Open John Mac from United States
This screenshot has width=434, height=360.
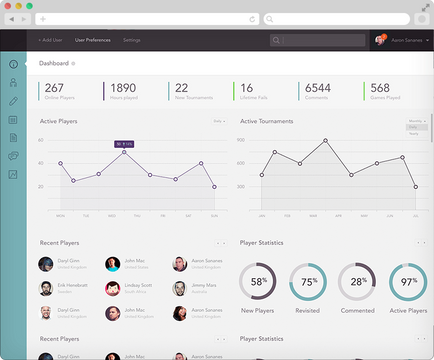[x=135, y=261]
